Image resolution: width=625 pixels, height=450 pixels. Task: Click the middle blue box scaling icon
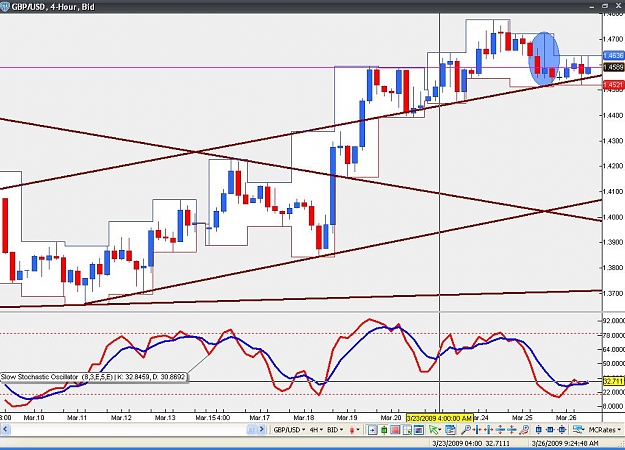550,430
